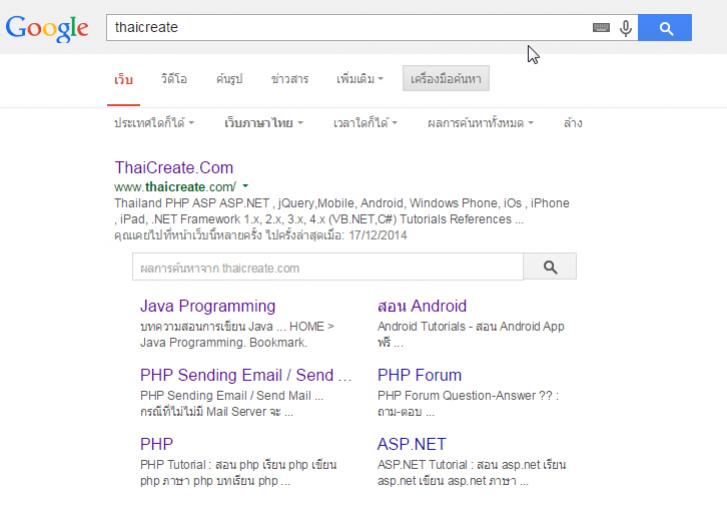The width and height of the screenshot is (727, 510).
Task: Toggle the เครื่องมือค้นหา search tools button
Action: tap(446, 78)
